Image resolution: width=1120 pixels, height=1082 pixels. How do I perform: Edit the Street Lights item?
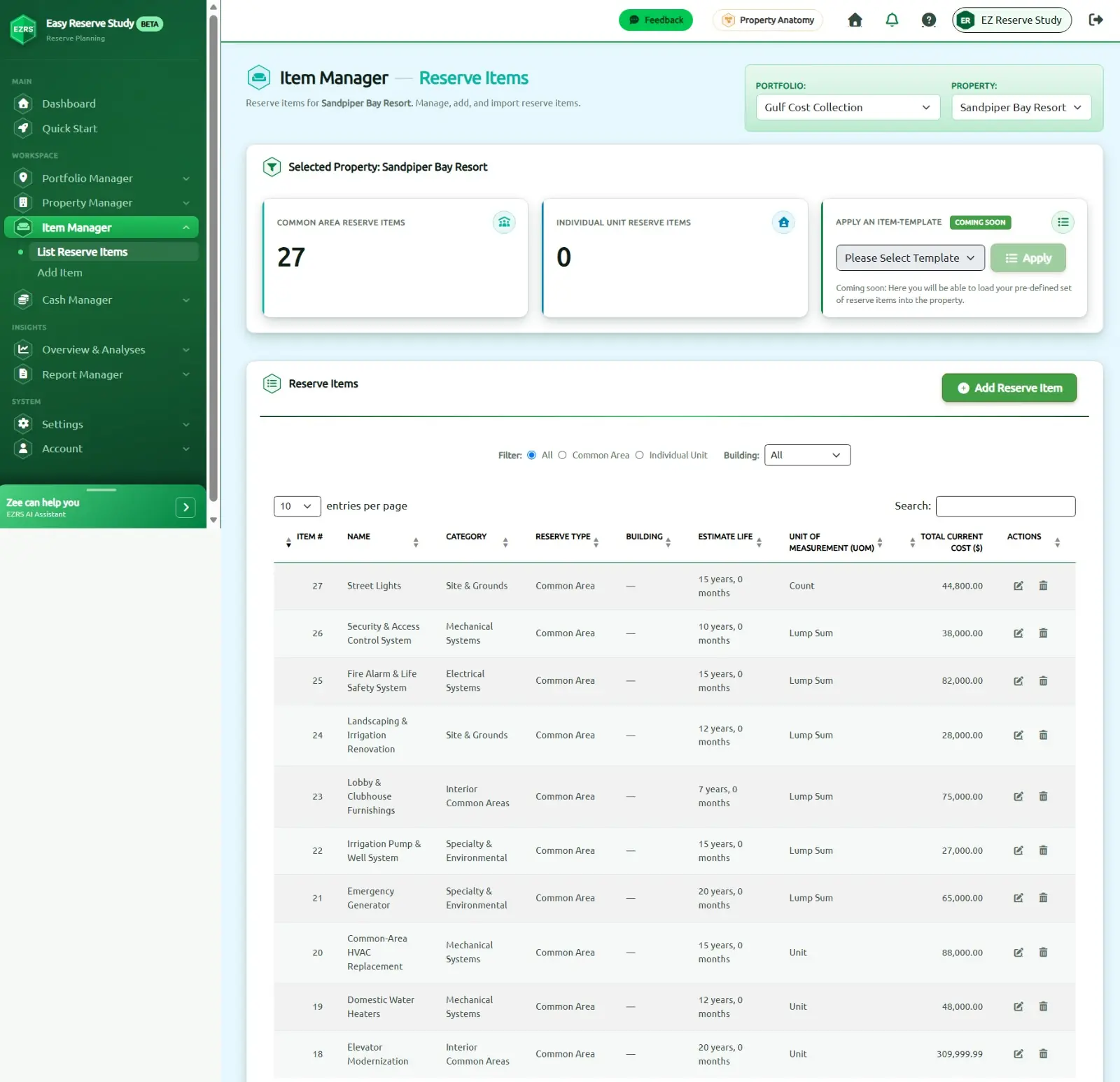(1018, 586)
